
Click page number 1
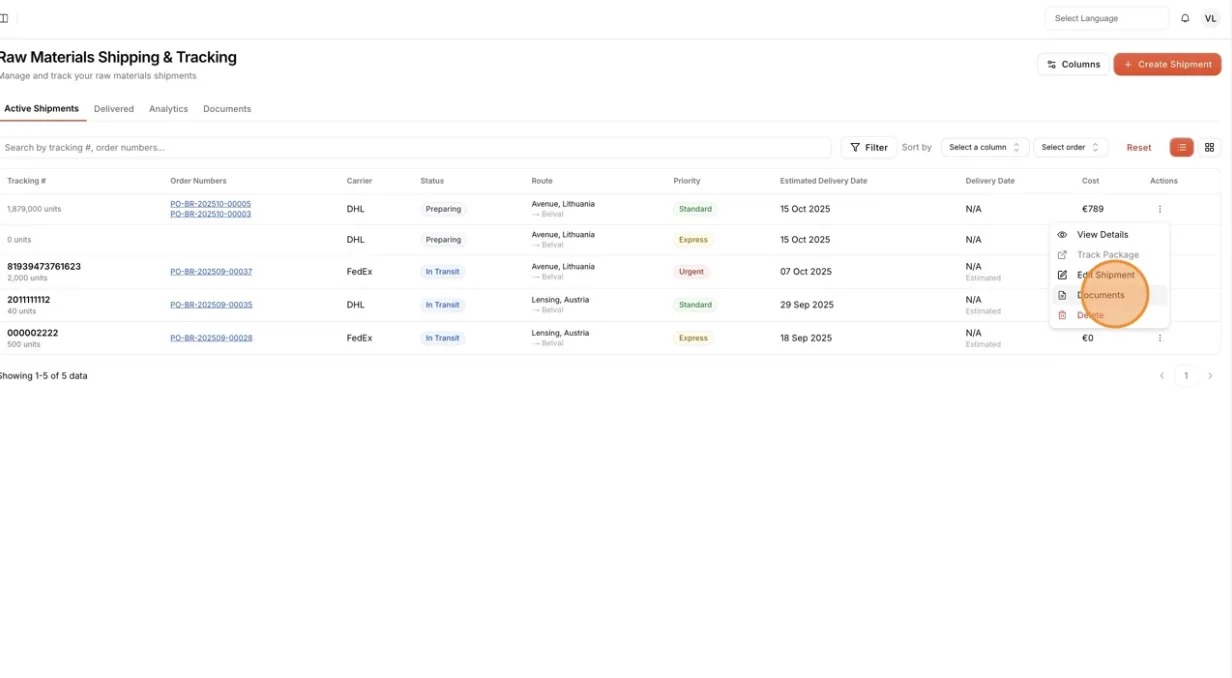(x=1186, y=376)
